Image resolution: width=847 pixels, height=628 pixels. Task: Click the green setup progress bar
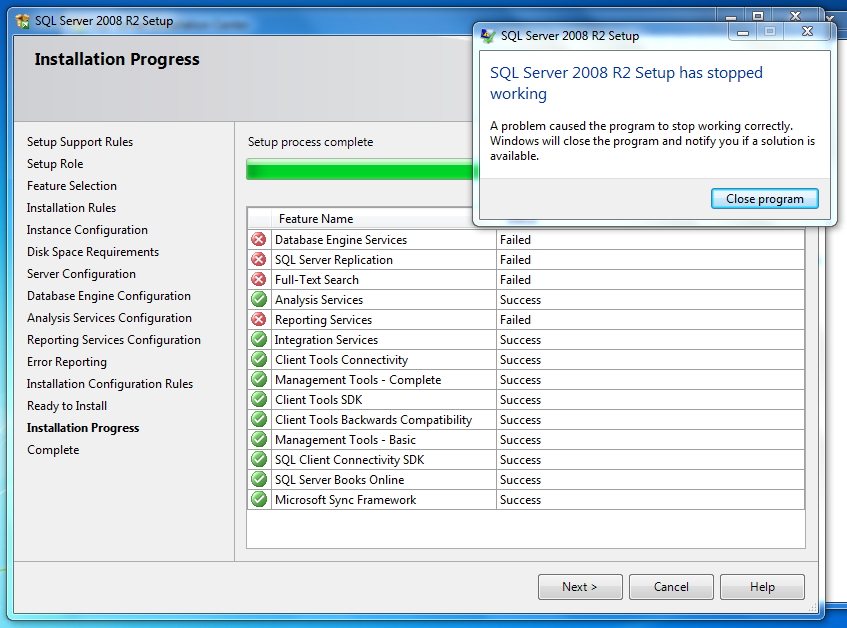coord(360,170)
